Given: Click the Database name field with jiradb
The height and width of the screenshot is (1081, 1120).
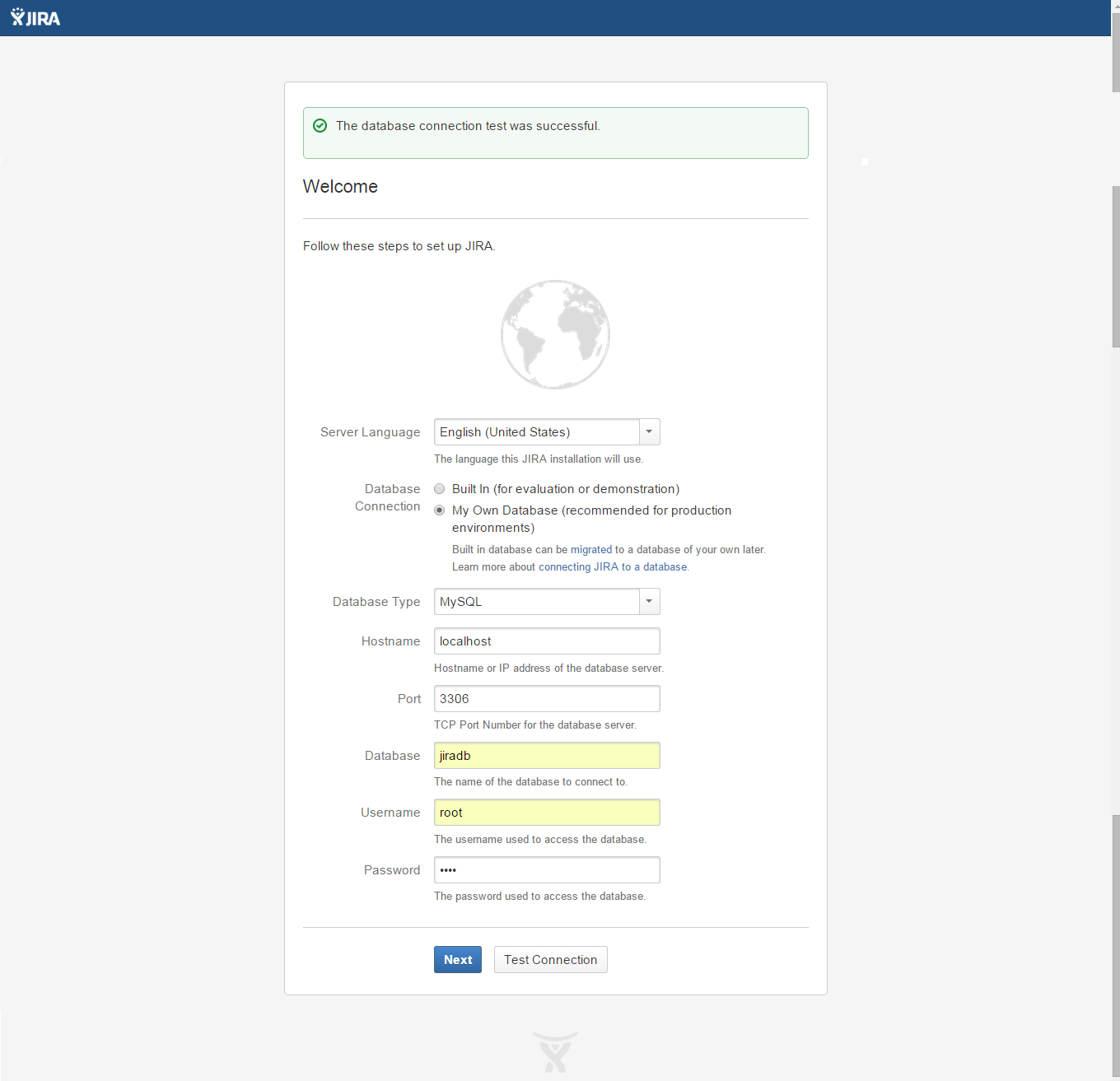Looking at the screenshot, I should click(x=547, y=756).
